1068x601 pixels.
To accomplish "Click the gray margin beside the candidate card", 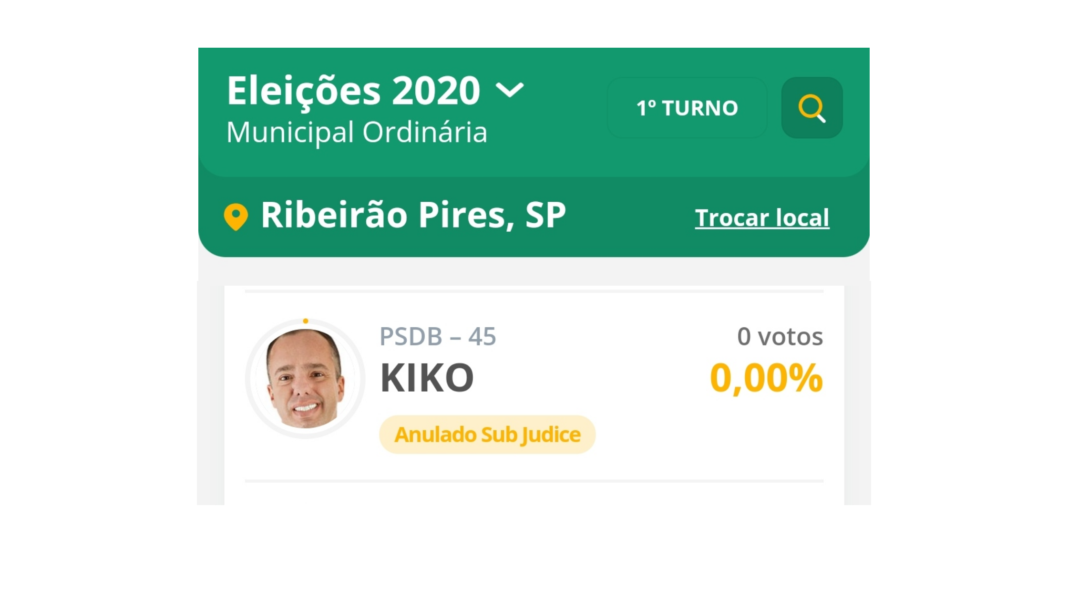I will click(857, 400).
